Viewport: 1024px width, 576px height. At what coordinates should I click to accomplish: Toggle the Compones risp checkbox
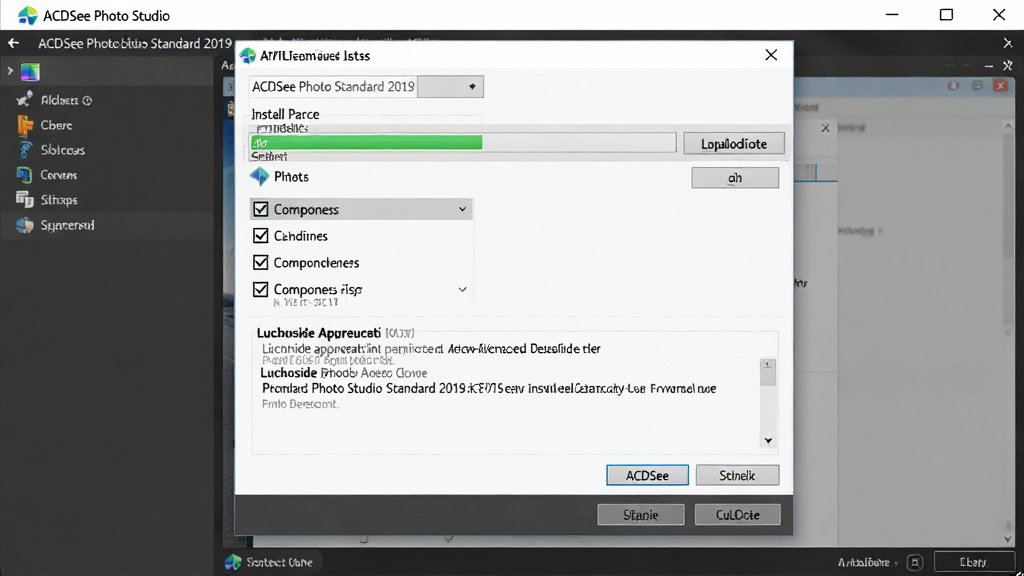point(261,289)
